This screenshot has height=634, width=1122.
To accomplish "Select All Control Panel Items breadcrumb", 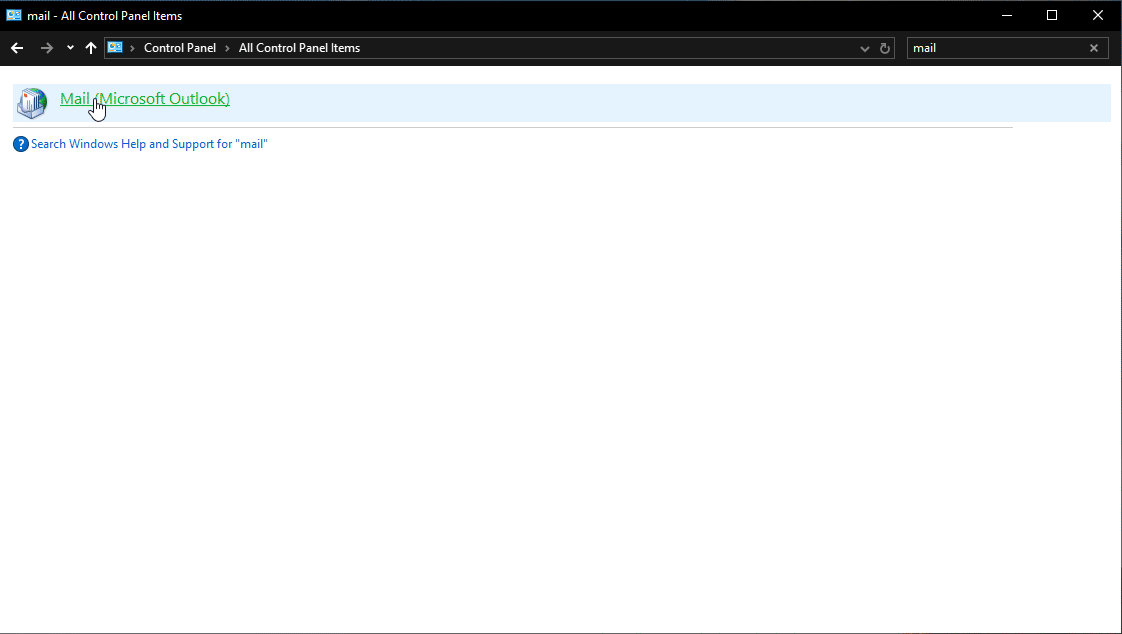I will tap(299, 48).
